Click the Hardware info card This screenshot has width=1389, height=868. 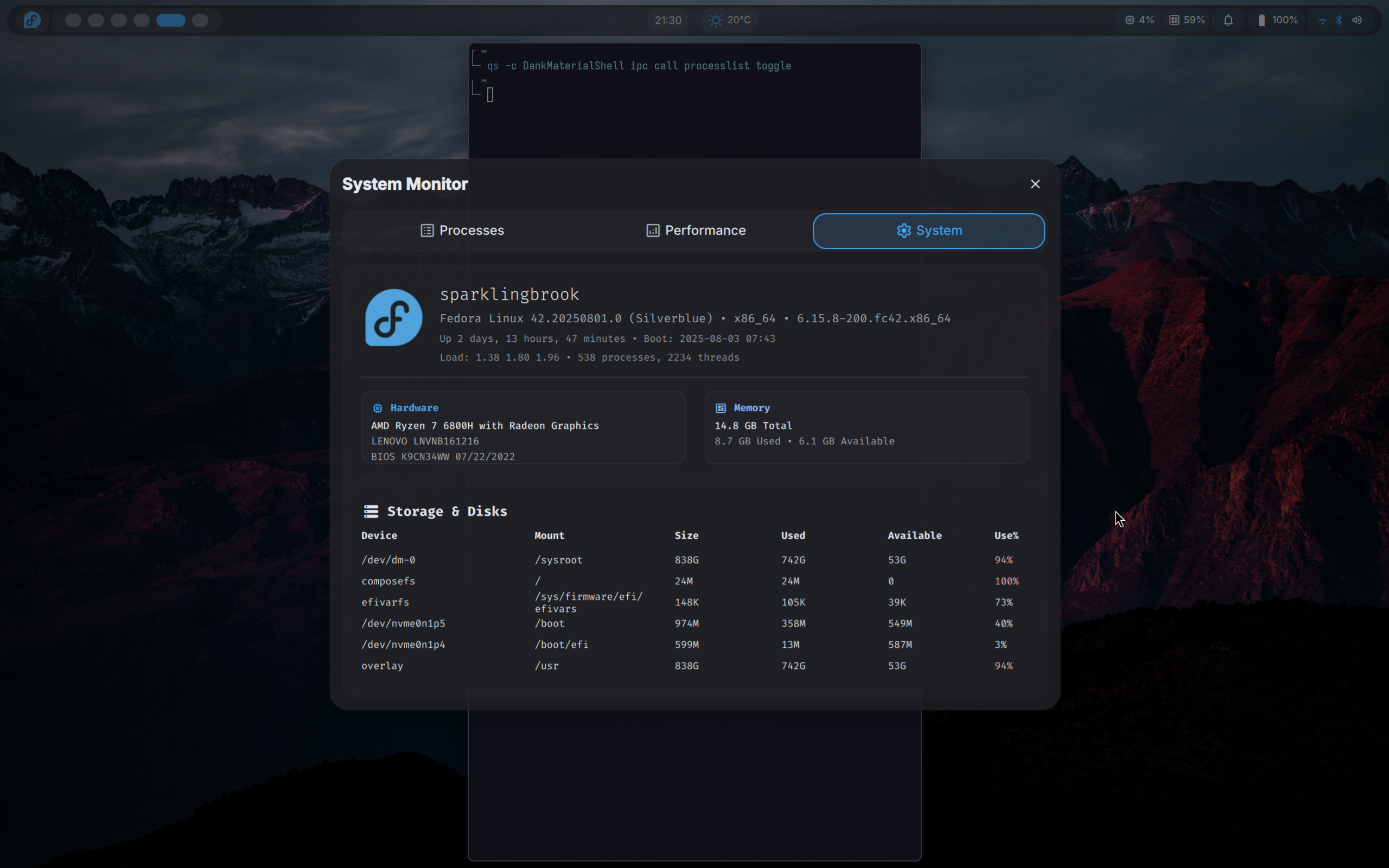click(523, 427)
